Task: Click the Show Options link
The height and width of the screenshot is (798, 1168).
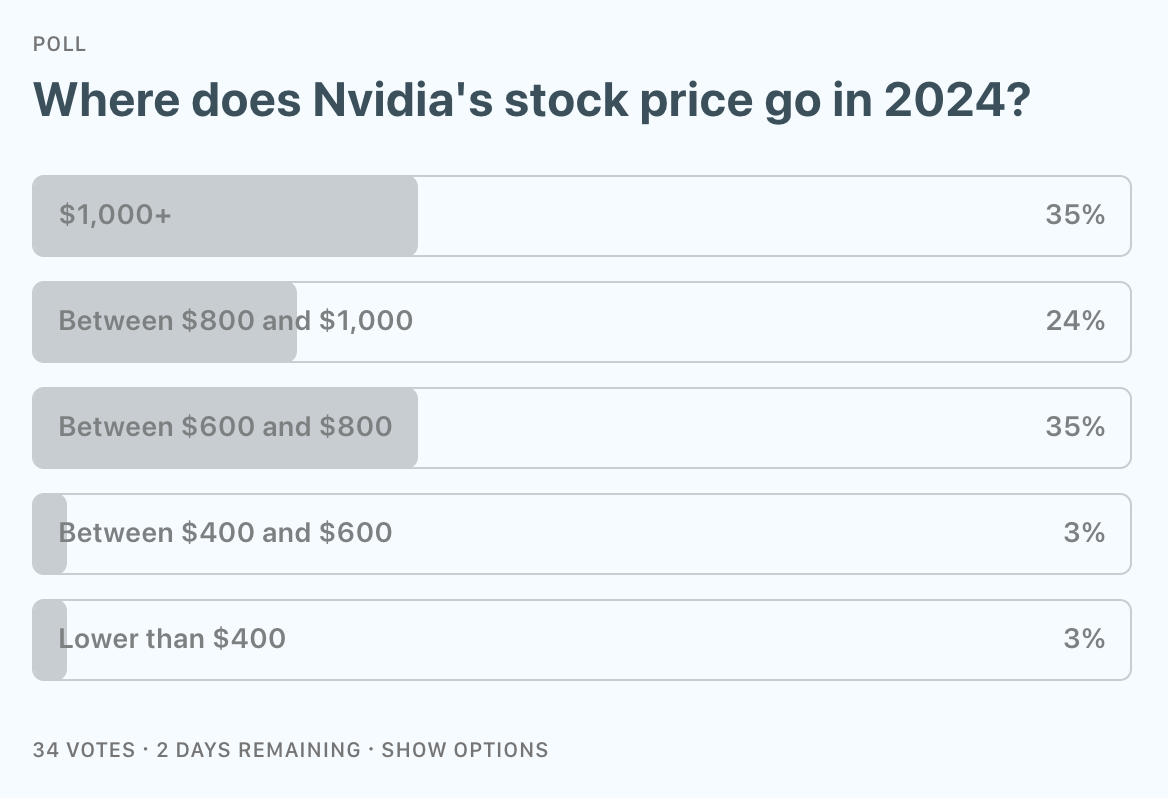Action: (x=465, y=750)
